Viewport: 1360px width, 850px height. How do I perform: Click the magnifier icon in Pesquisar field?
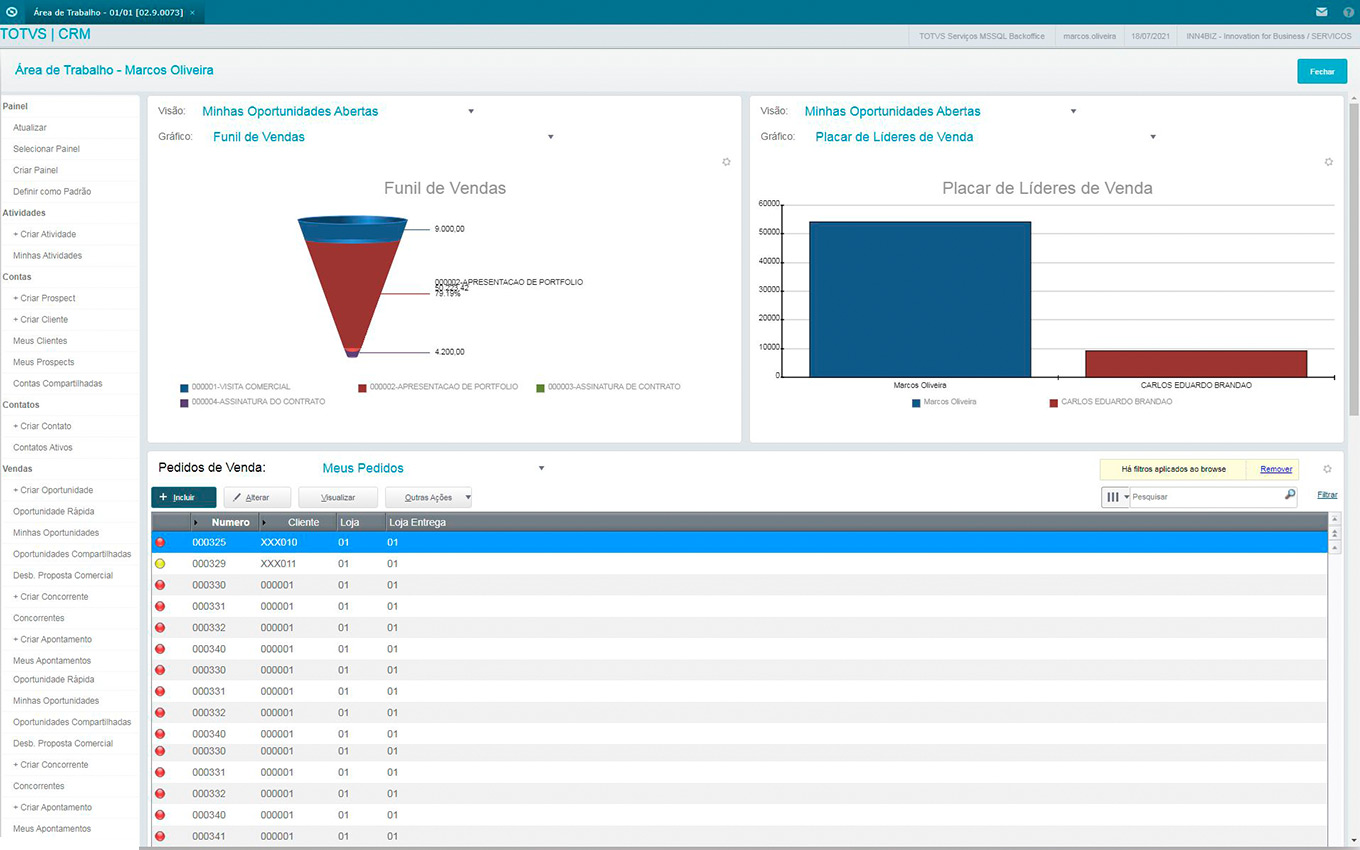point(1290,495)
